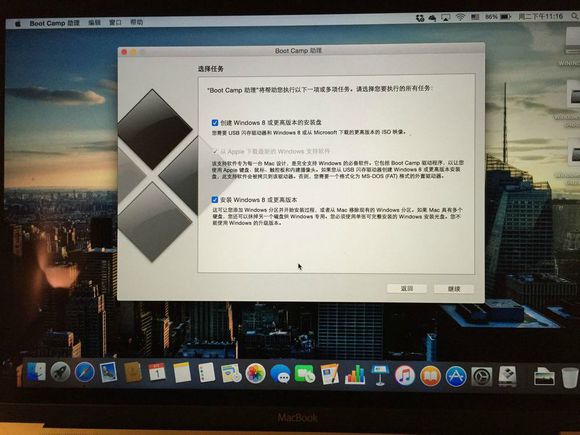The height and width of the screenshot is (435, 580).
Task: Open iTunes music note icon
Action: (x=405, y=375)
